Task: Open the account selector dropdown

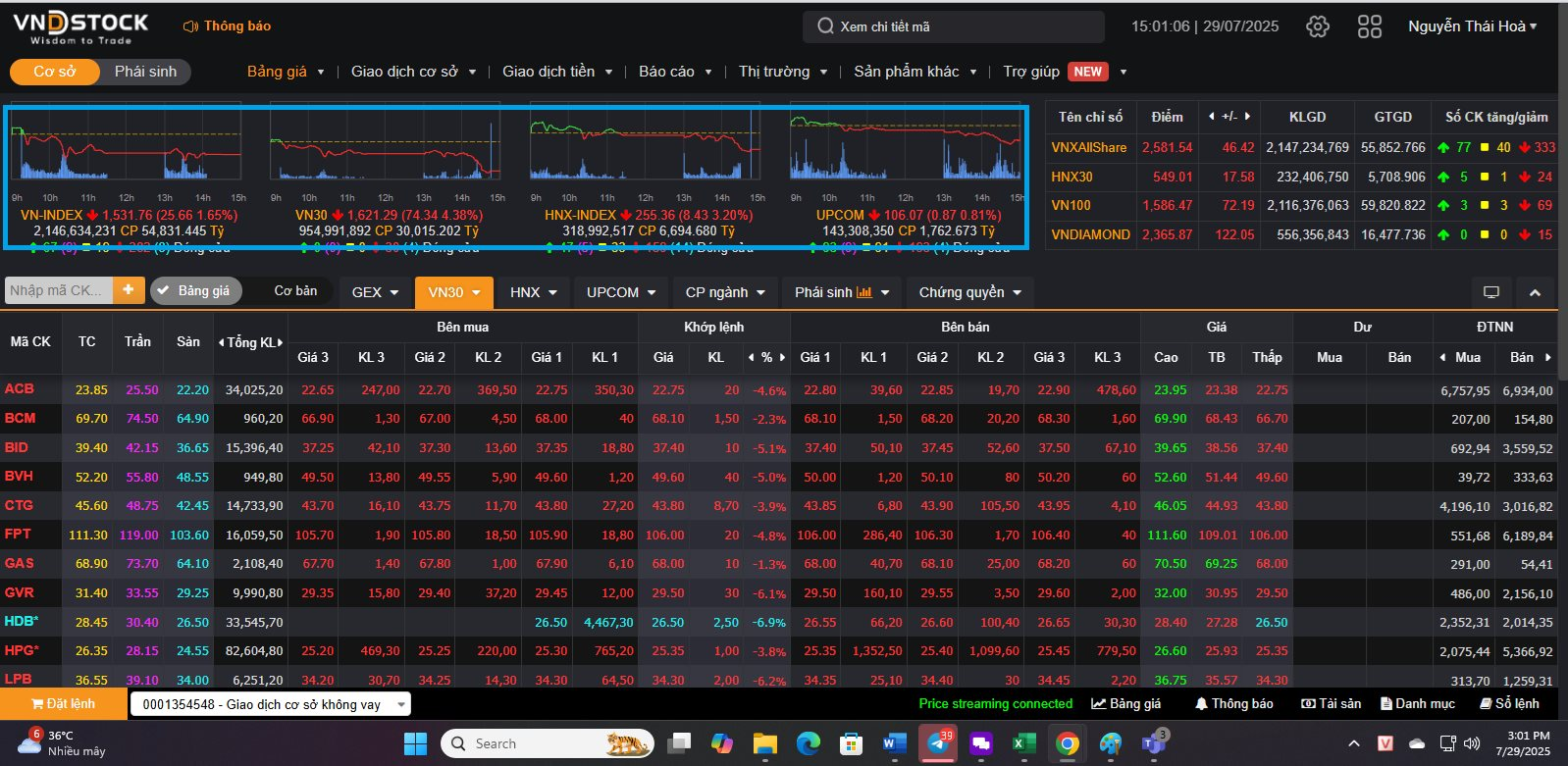Action: tap(270, 704)
